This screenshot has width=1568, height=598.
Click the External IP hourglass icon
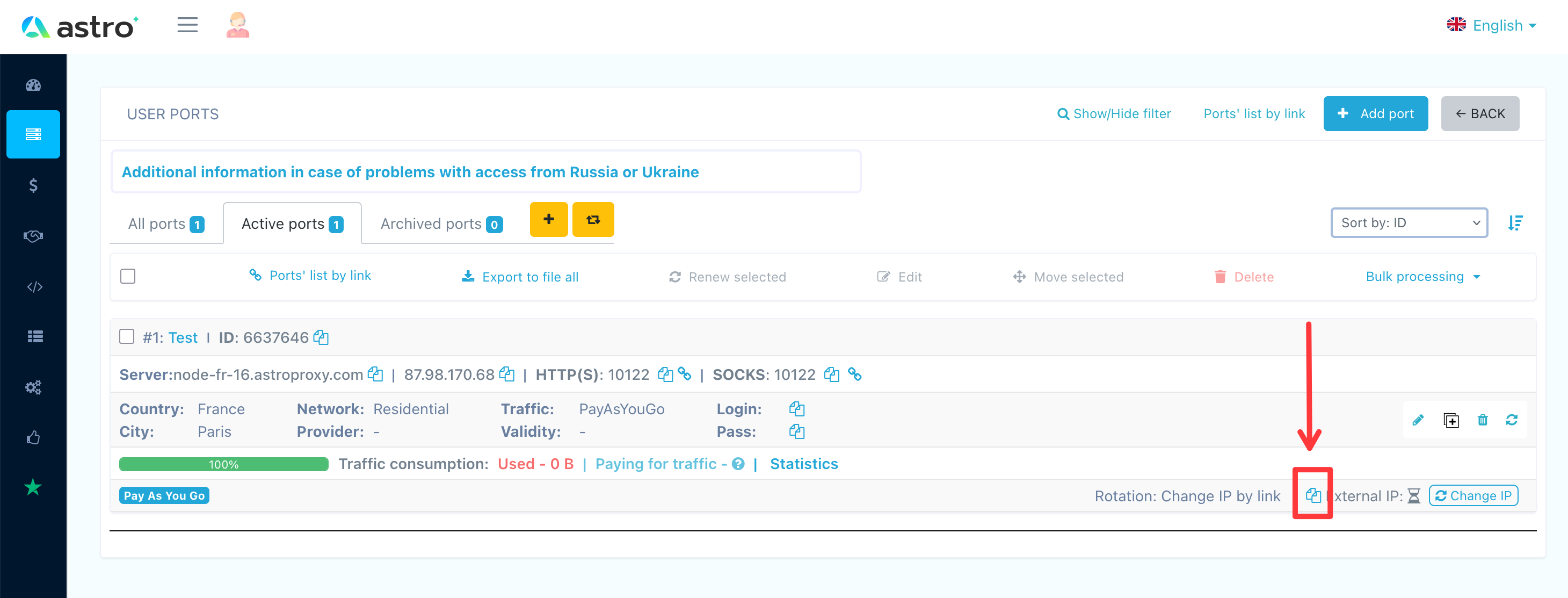(x=1413, y=496)
